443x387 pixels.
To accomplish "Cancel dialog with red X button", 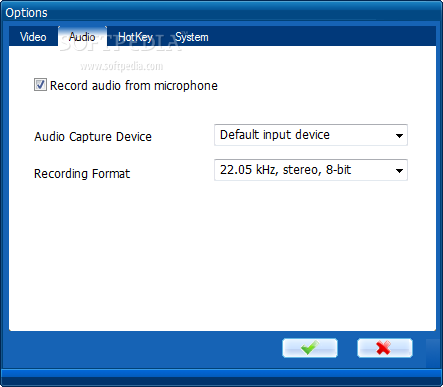I will pos(385,348).
